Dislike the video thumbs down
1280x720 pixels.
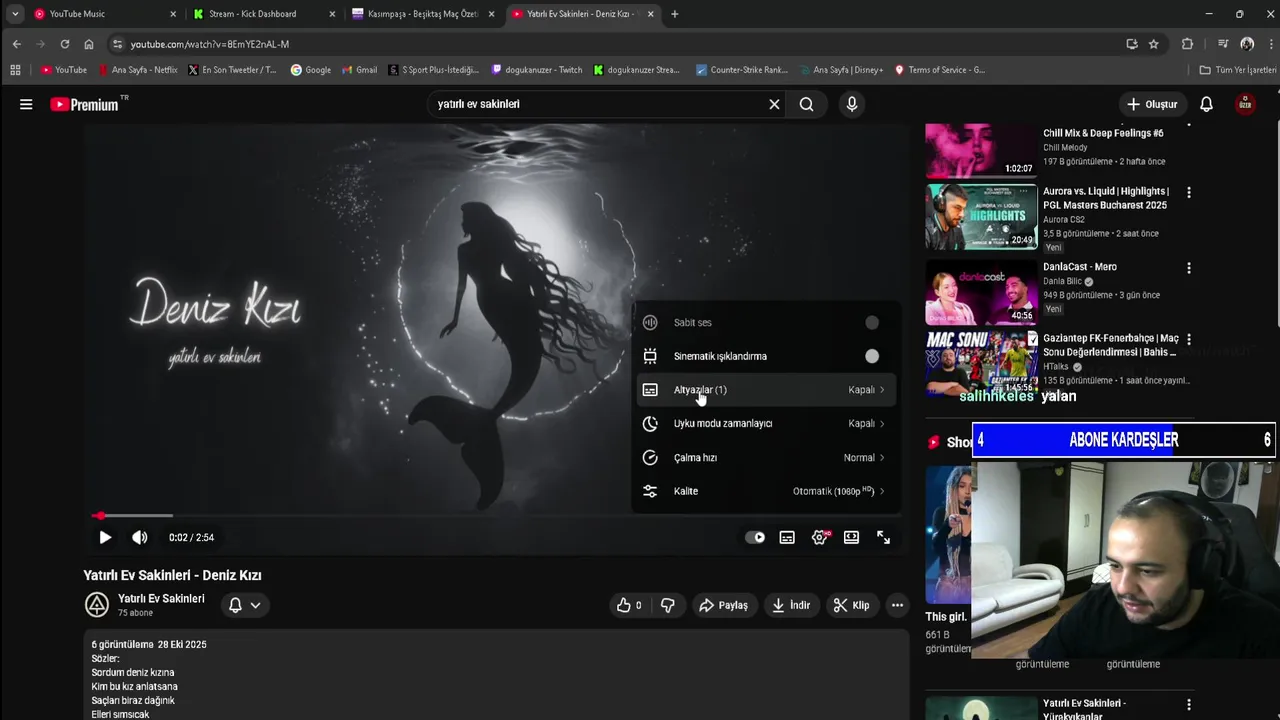click(x=667, y=605)
